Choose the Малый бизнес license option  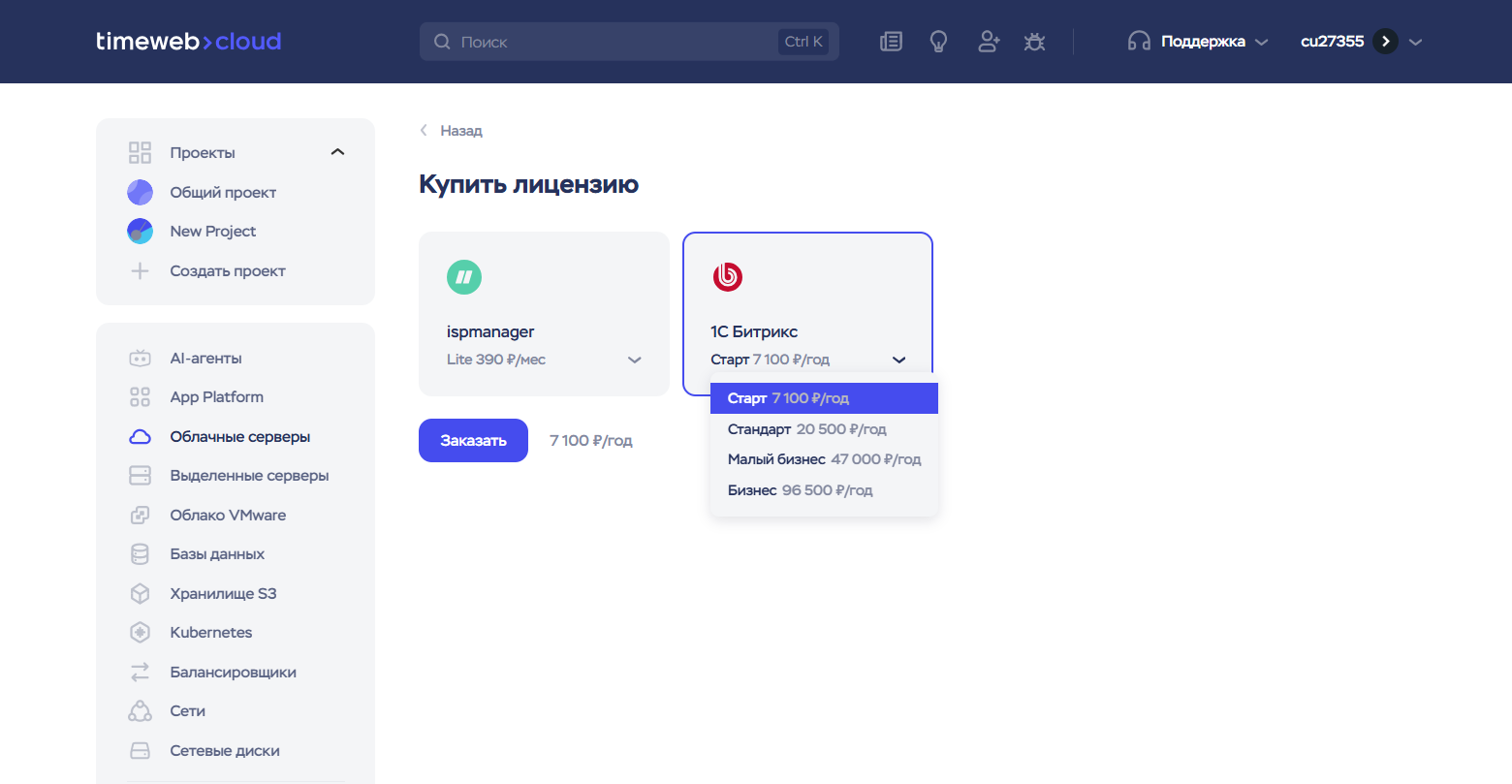point(823,459)
